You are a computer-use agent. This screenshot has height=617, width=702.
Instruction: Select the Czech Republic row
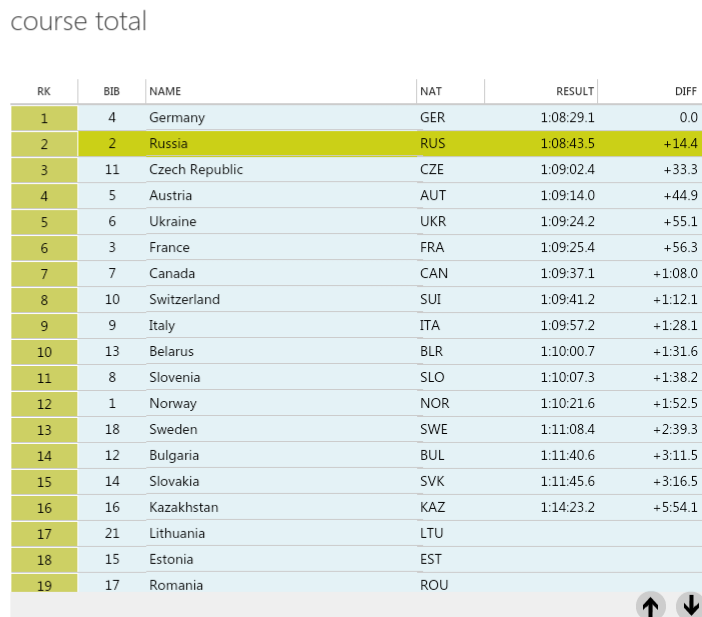tap(356, 170)
